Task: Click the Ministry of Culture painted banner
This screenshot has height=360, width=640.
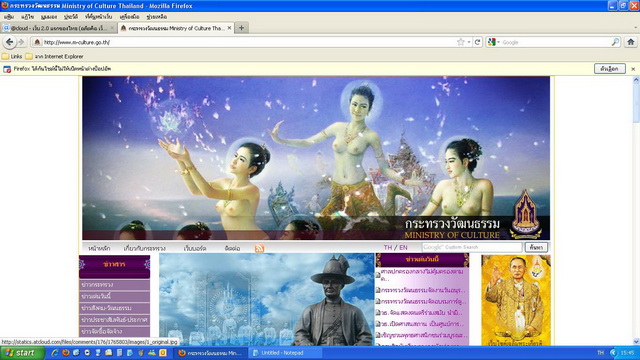Action: tap(316, 158)
